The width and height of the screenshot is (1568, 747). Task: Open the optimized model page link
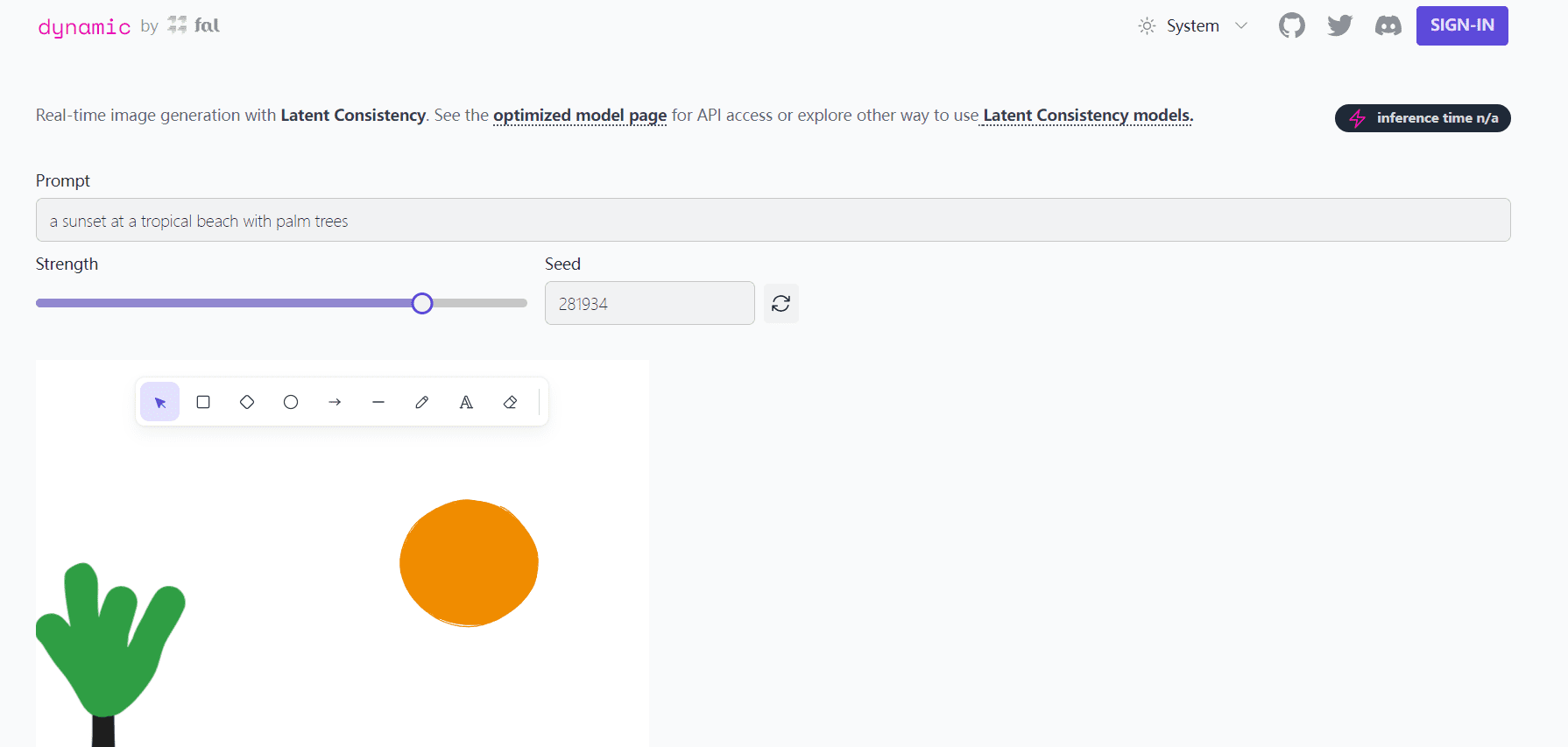click(x=579, y=116)
